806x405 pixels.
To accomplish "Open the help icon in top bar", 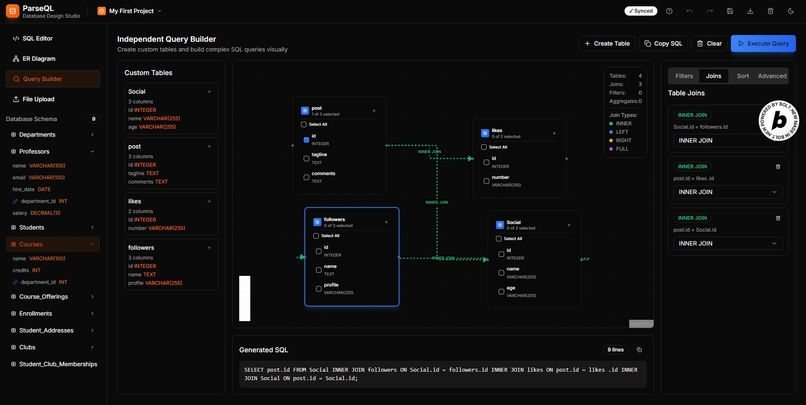I will pyautogui.click(x=669, y=11).
